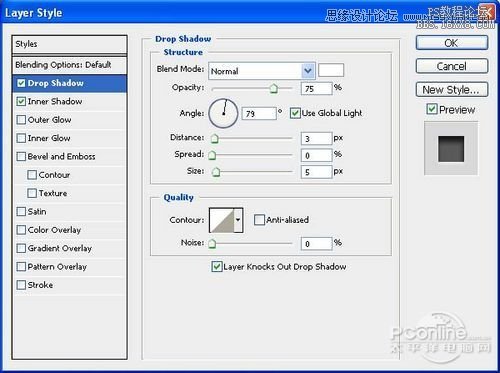Check the Stroke effect box
500x373 pixels.
pyautogui.click(x=21, y=285)
